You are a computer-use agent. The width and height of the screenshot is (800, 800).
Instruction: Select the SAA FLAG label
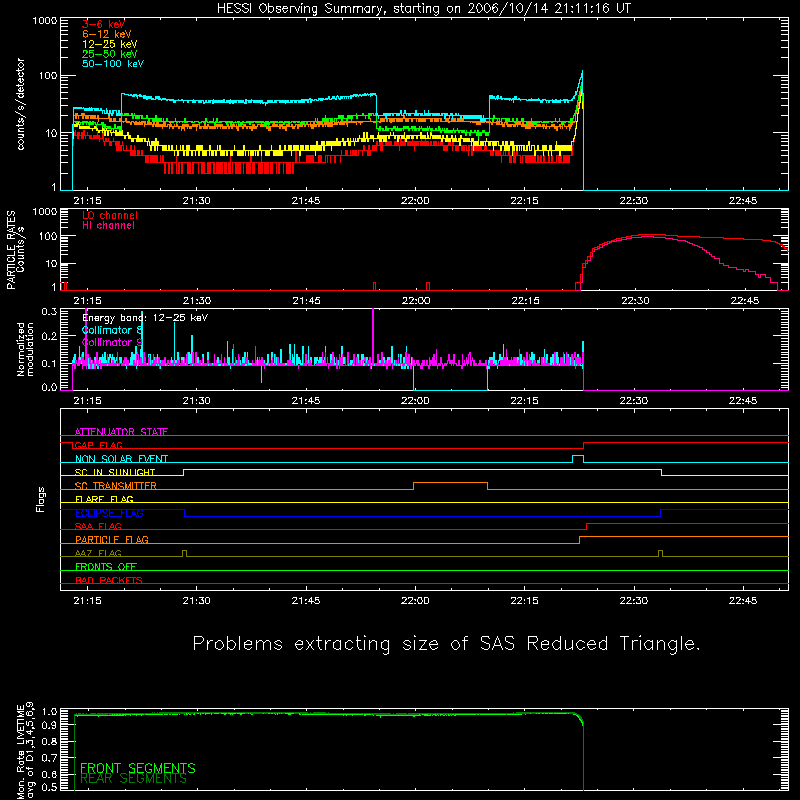[x=98, y=527]
